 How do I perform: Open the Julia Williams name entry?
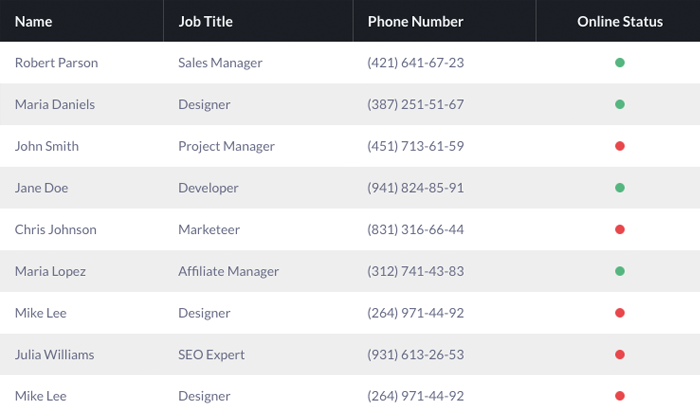click(54, 354)
